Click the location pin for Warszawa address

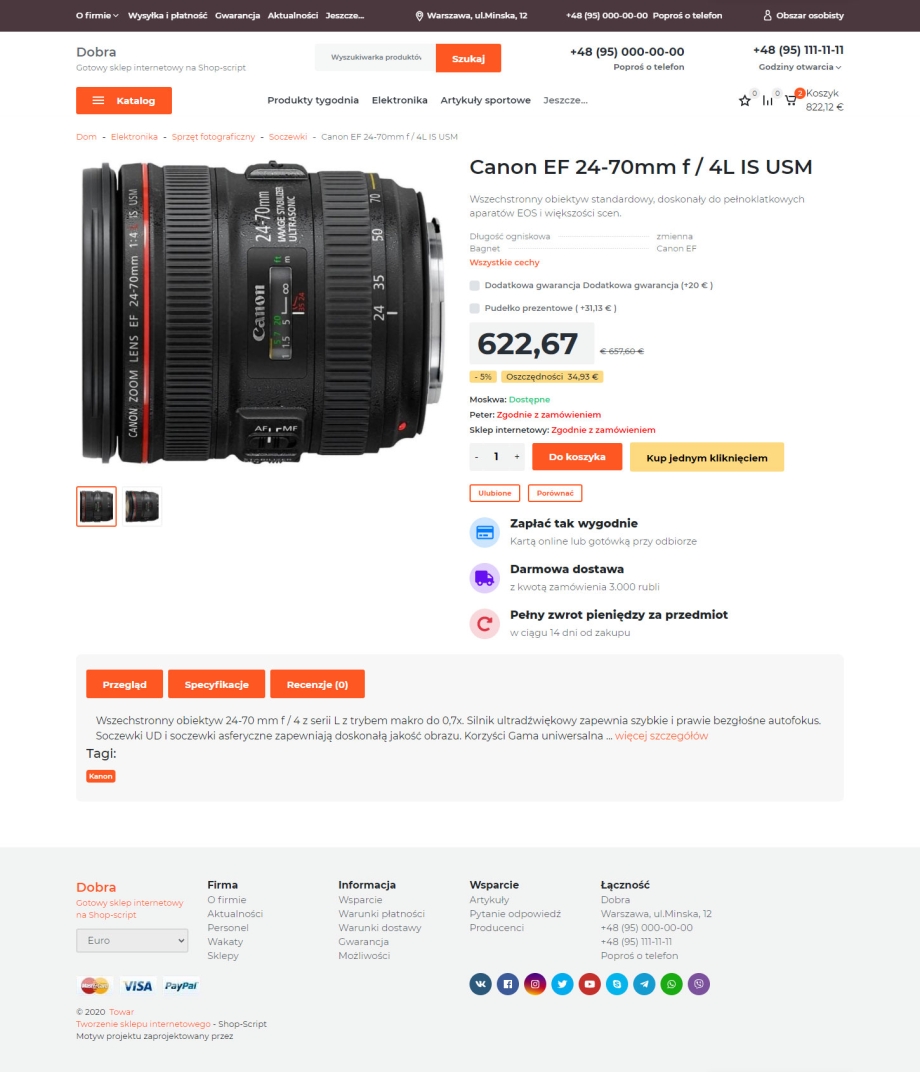[419, 16]
